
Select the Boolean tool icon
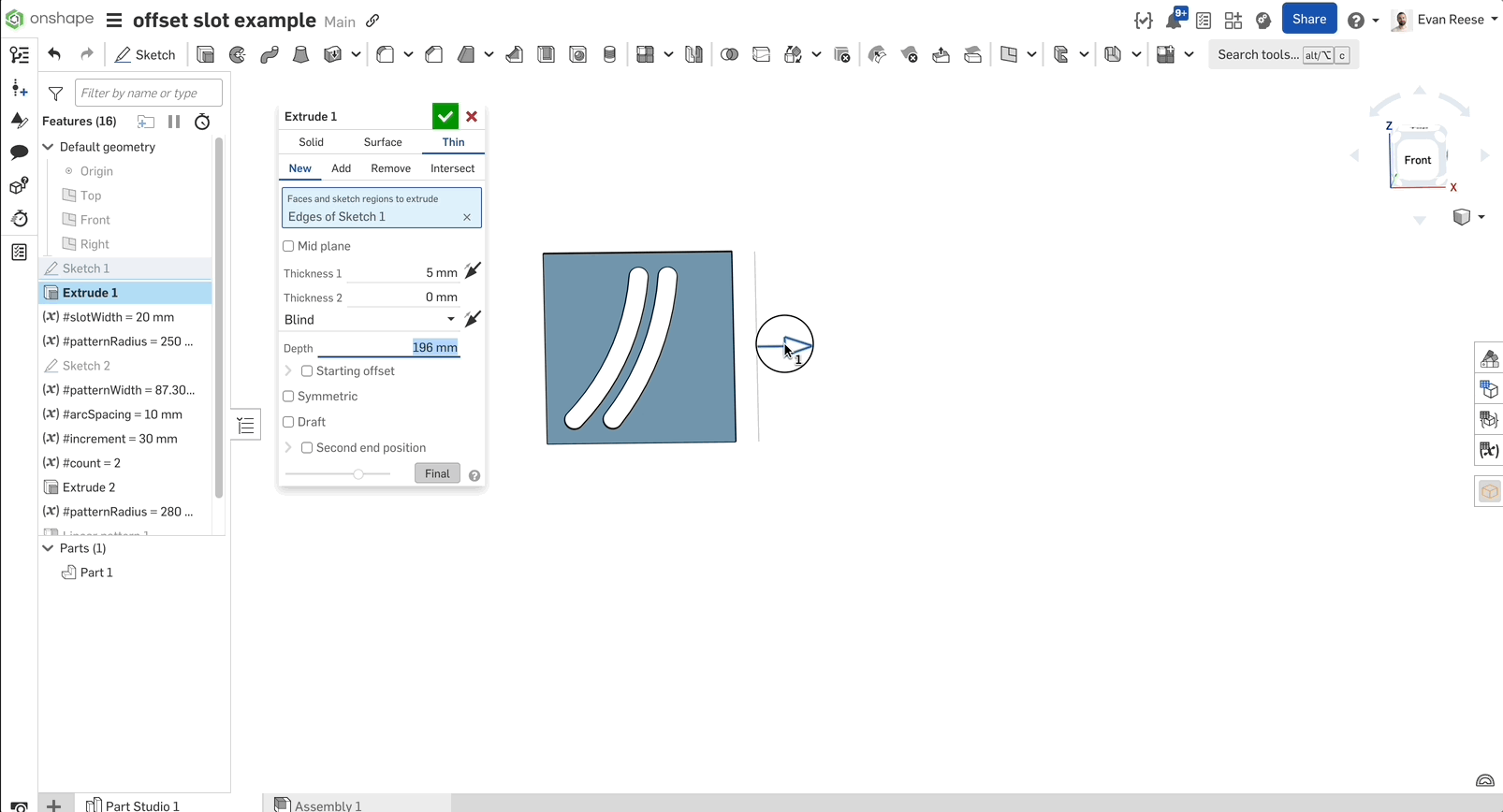pyautogui.click(x=729, y=55)
